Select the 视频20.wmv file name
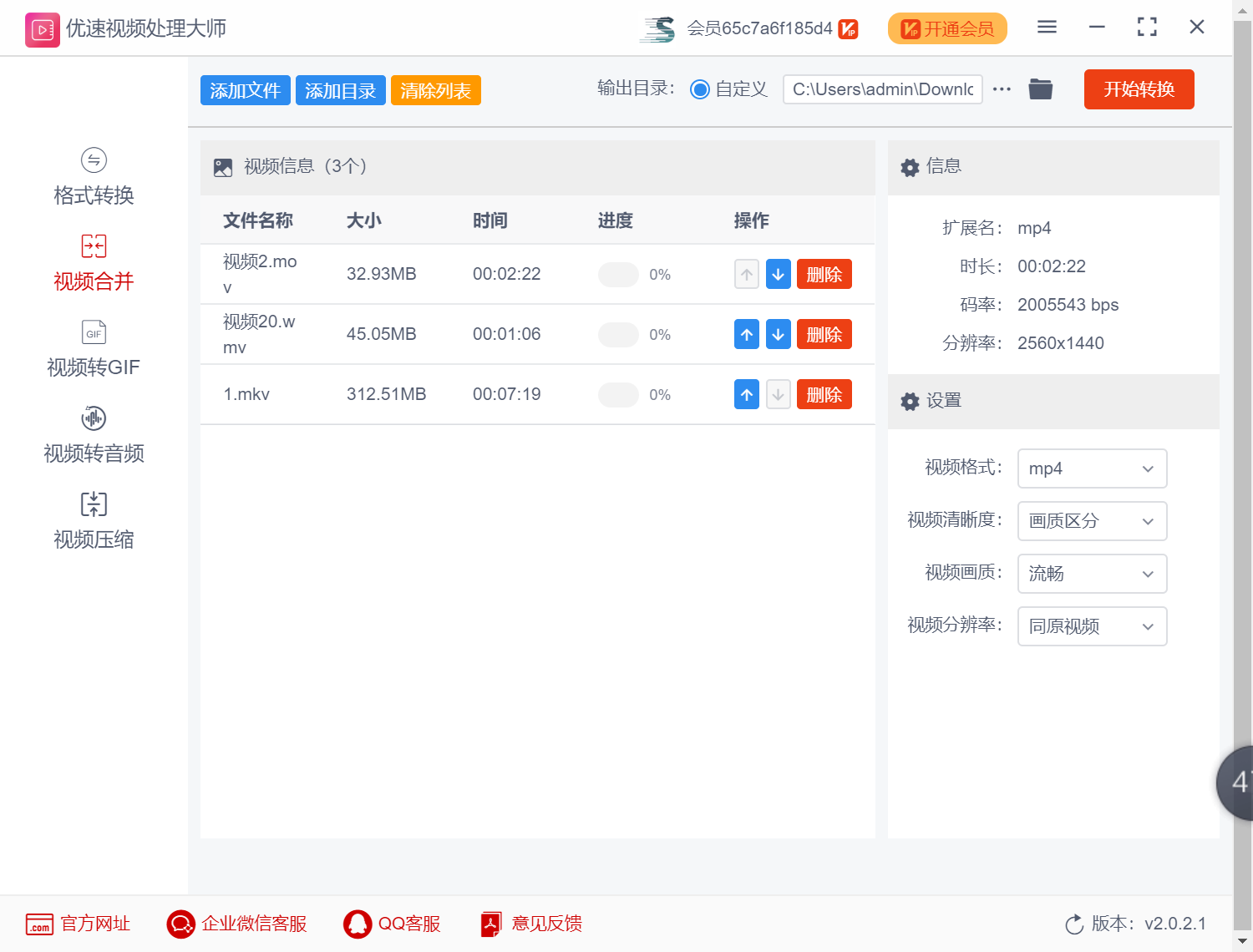This screenshot has width=1253, height=952. (x=259, y=334)
